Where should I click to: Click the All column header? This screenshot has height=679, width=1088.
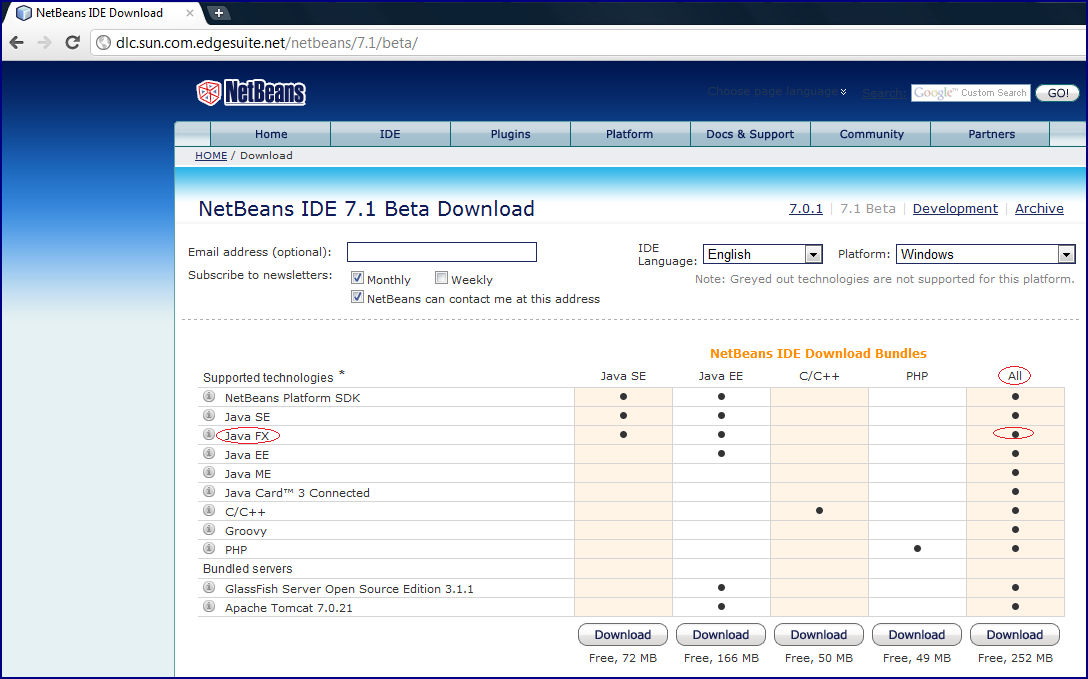coord(1014,376)
